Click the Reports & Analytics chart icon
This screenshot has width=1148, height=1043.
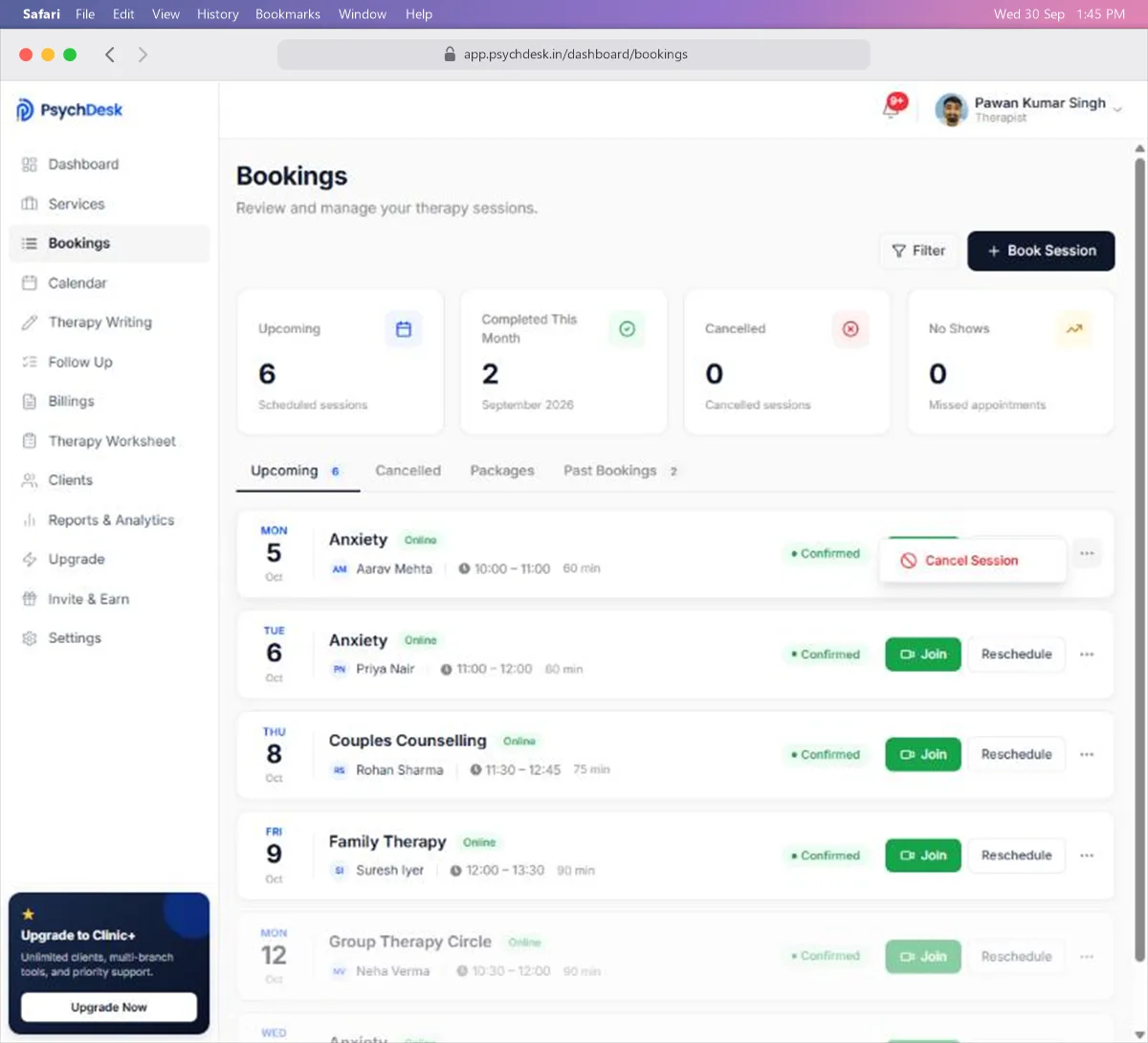pyautogui.click(x=30, y=521)
